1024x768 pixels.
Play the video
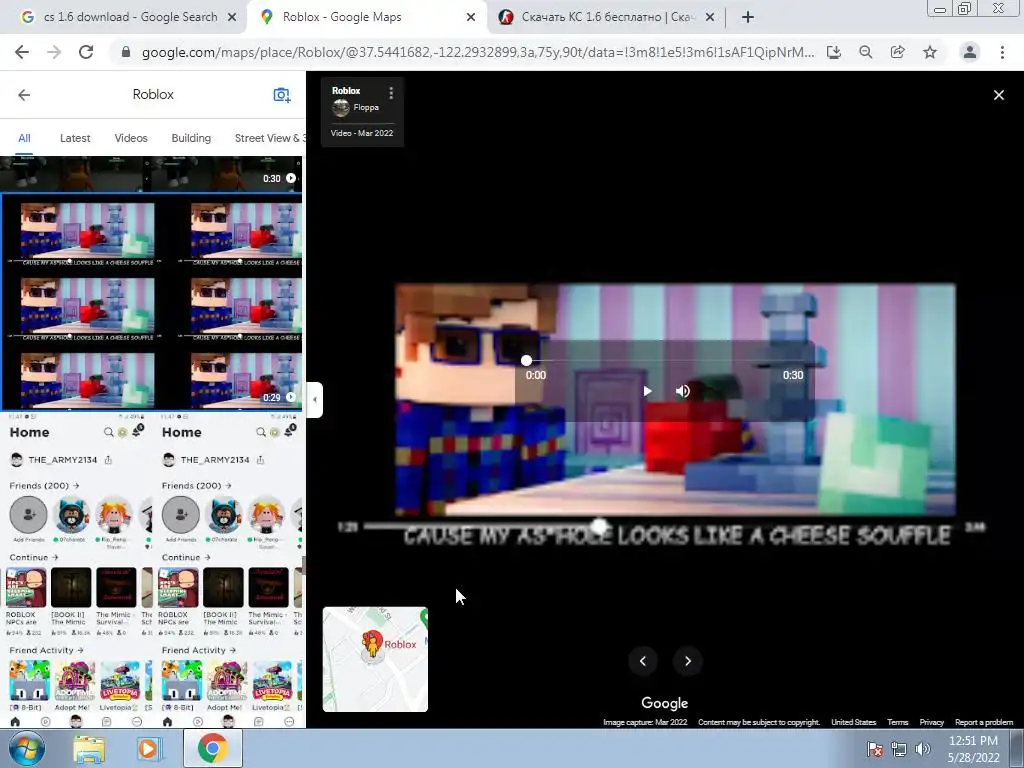pyautogui.click(x=647, y=391)
